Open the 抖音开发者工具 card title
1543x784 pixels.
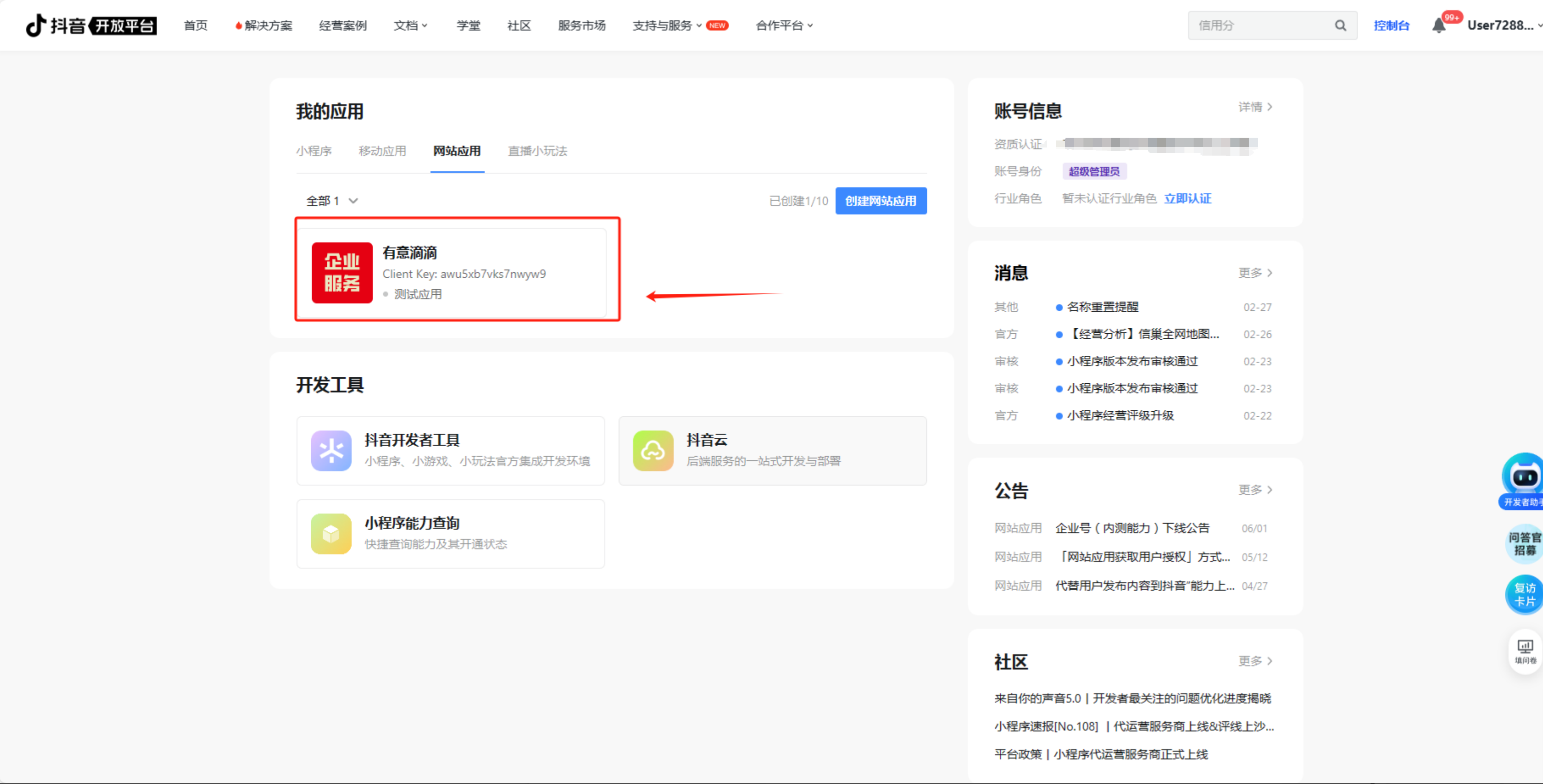tap(412, 440)
